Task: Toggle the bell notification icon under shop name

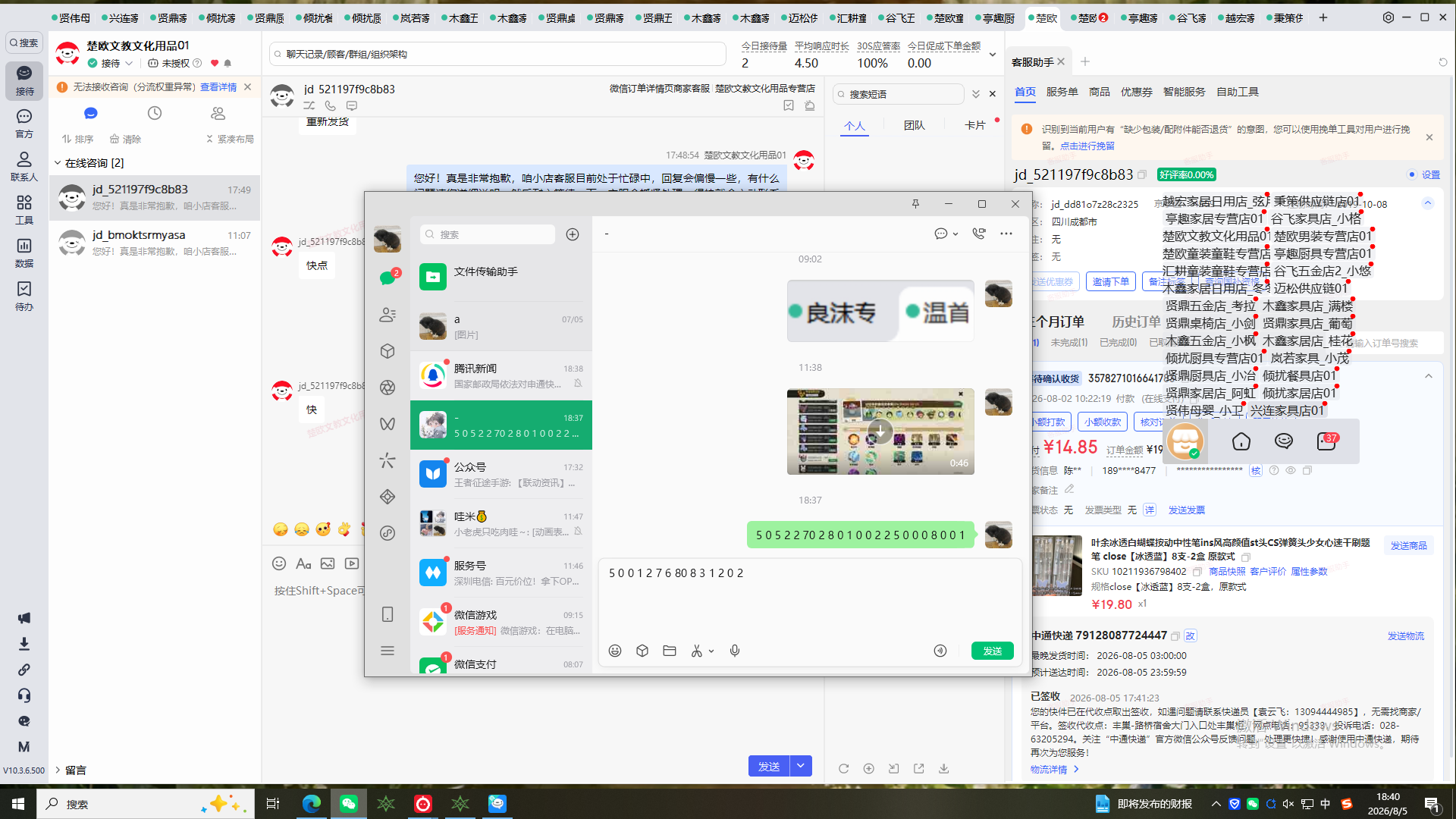Action: tap(227, 63)
